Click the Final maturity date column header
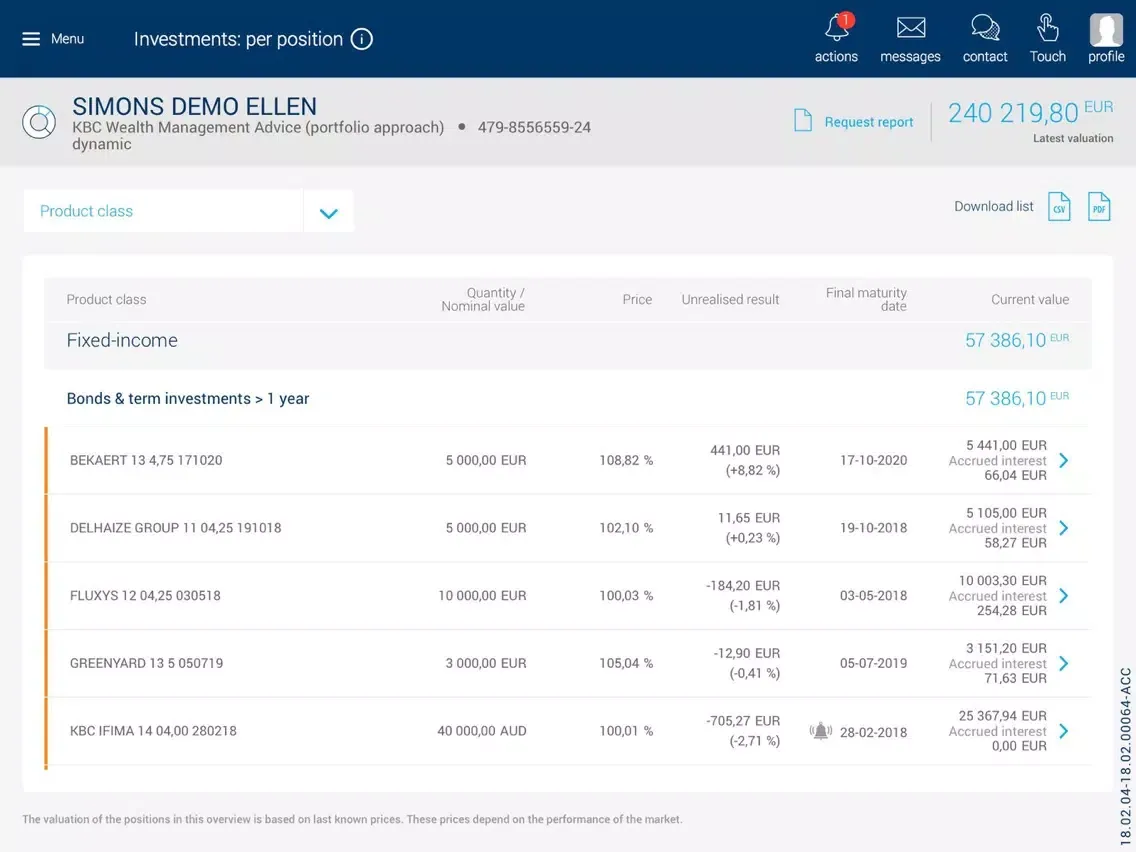This screenshot has height=852, width=1136. pos(866,299)
